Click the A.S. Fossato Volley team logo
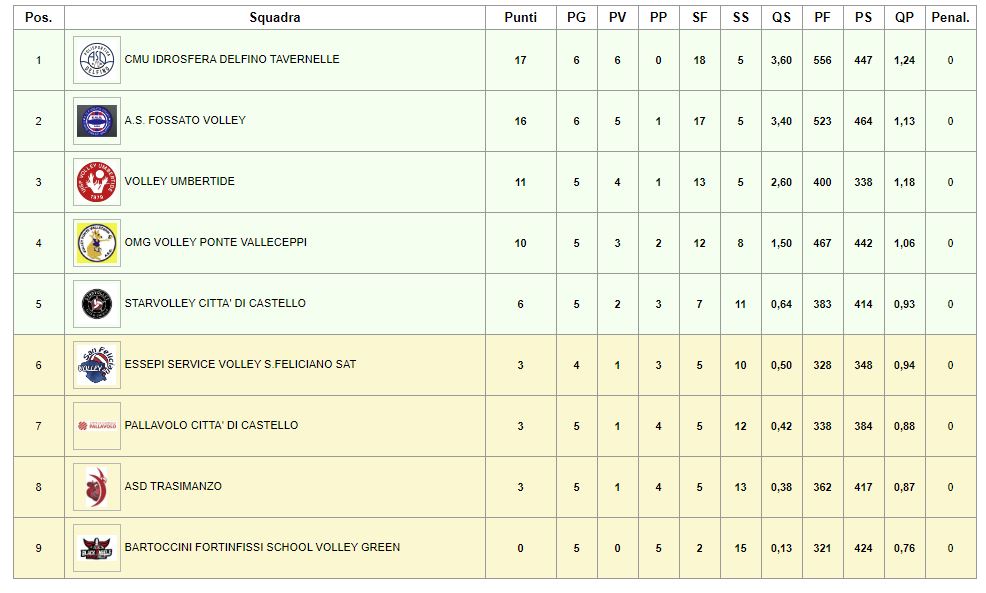986x593 pixels. 97,121
